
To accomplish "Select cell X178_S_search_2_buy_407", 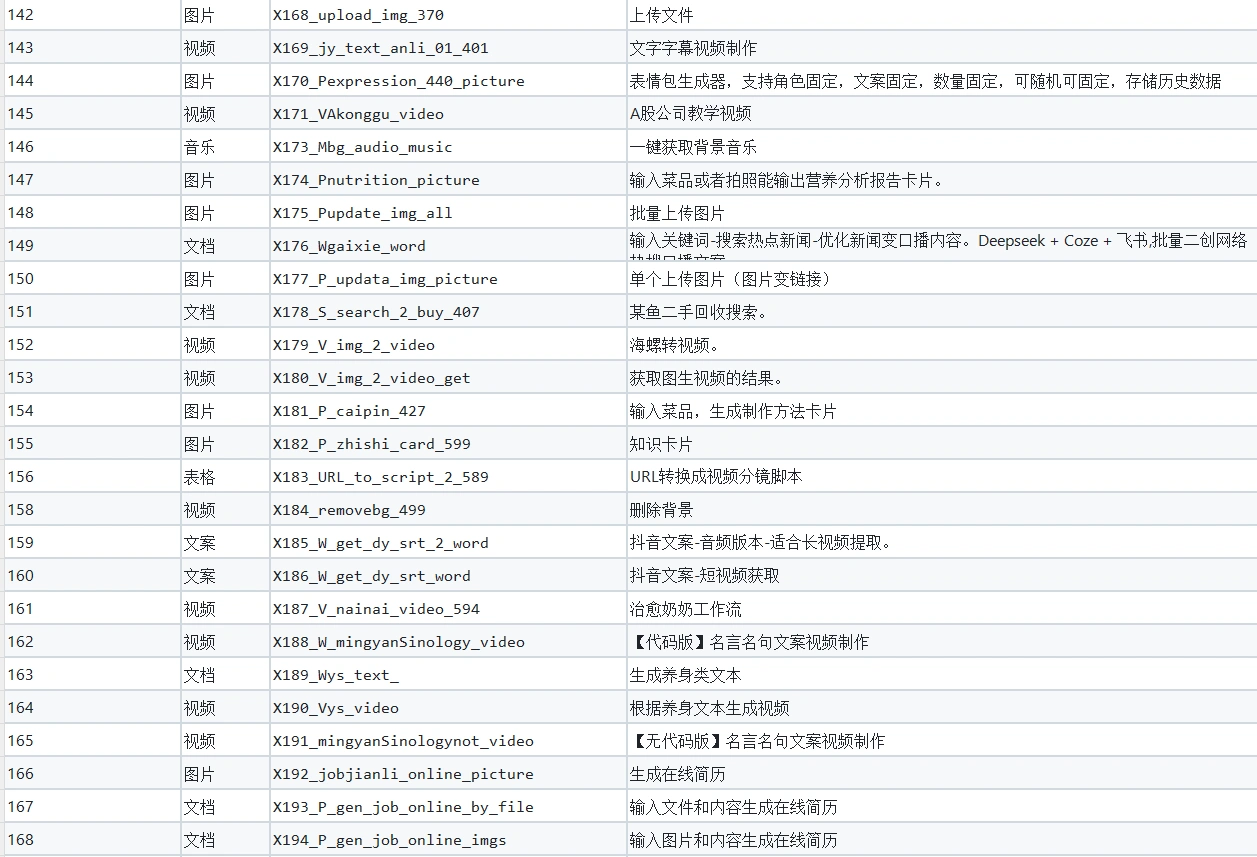I will click(x=376, y=312).
